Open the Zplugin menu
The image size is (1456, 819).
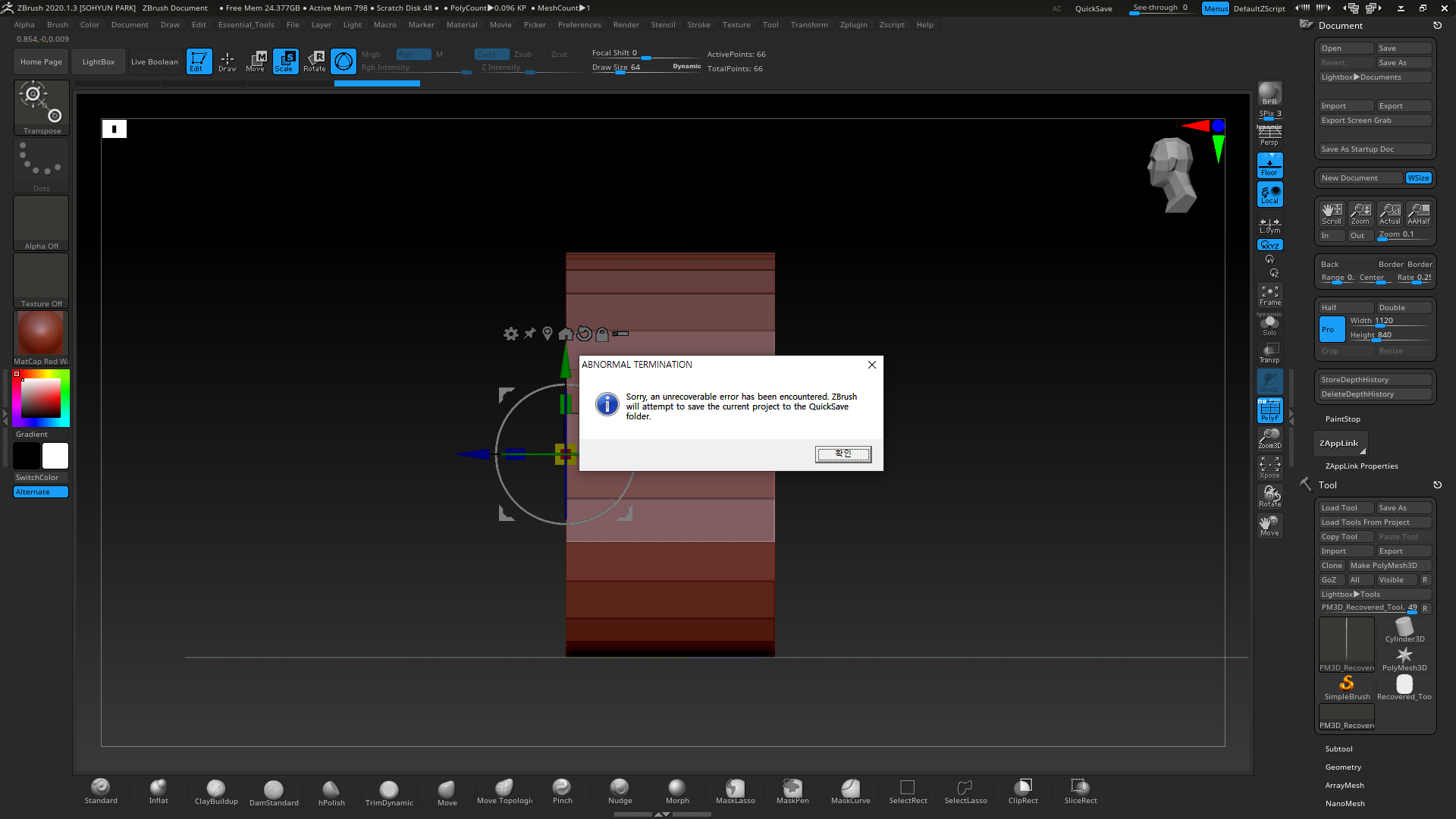click(x=853, y=24)
